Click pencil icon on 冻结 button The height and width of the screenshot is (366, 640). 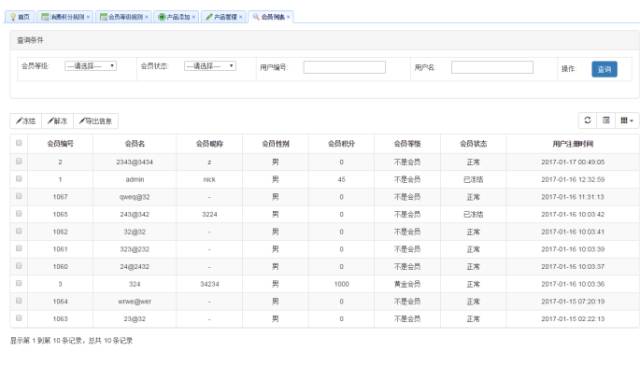19,121
